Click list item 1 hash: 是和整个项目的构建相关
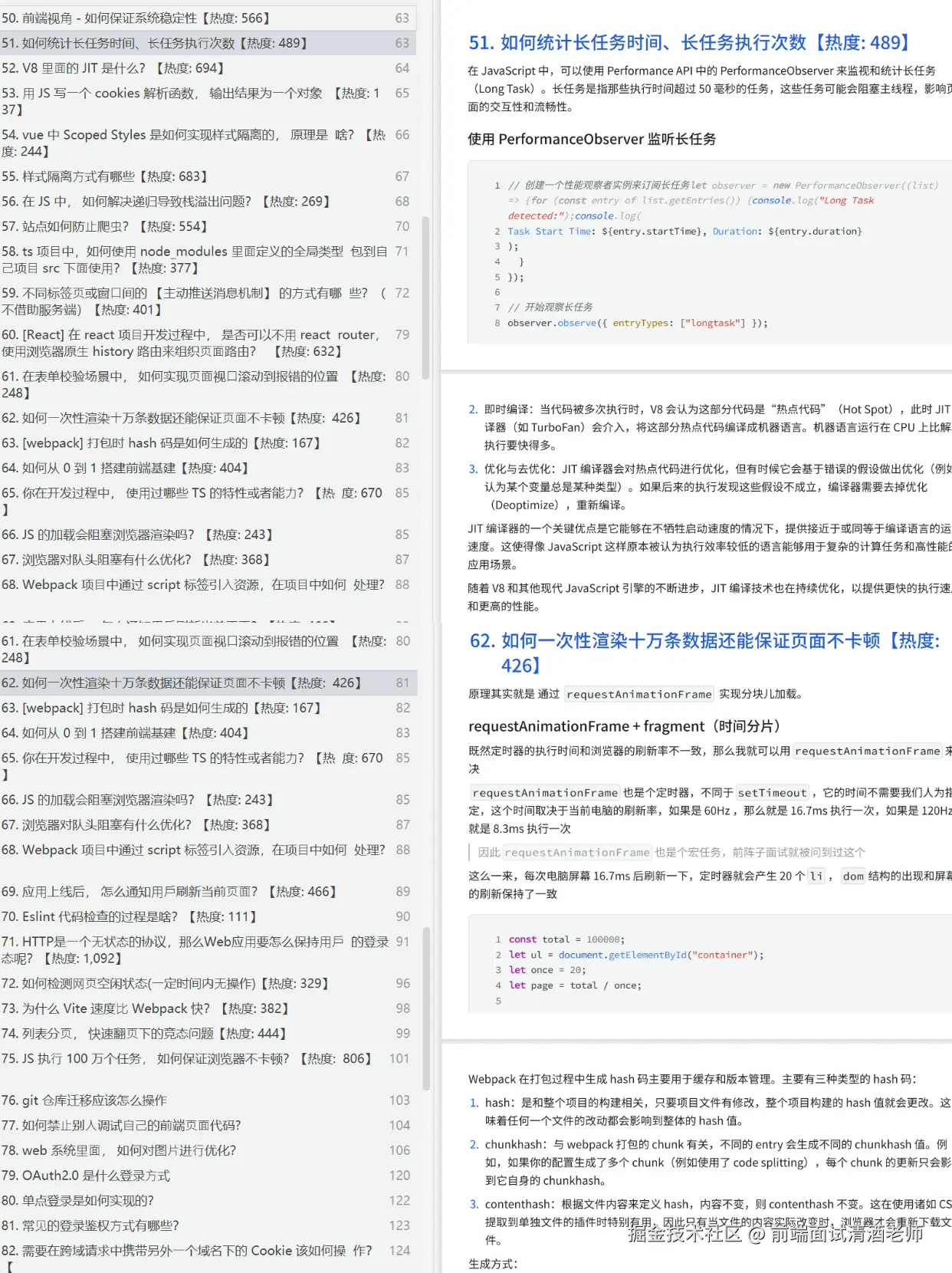Viewport: 952px width, 1273px height. click(710, 1111)
